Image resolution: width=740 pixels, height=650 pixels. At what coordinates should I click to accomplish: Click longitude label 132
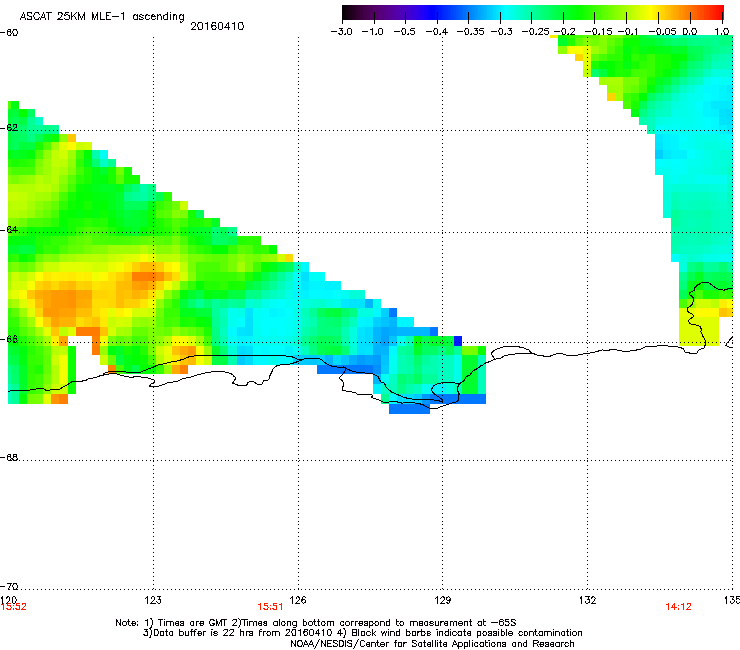588,600
